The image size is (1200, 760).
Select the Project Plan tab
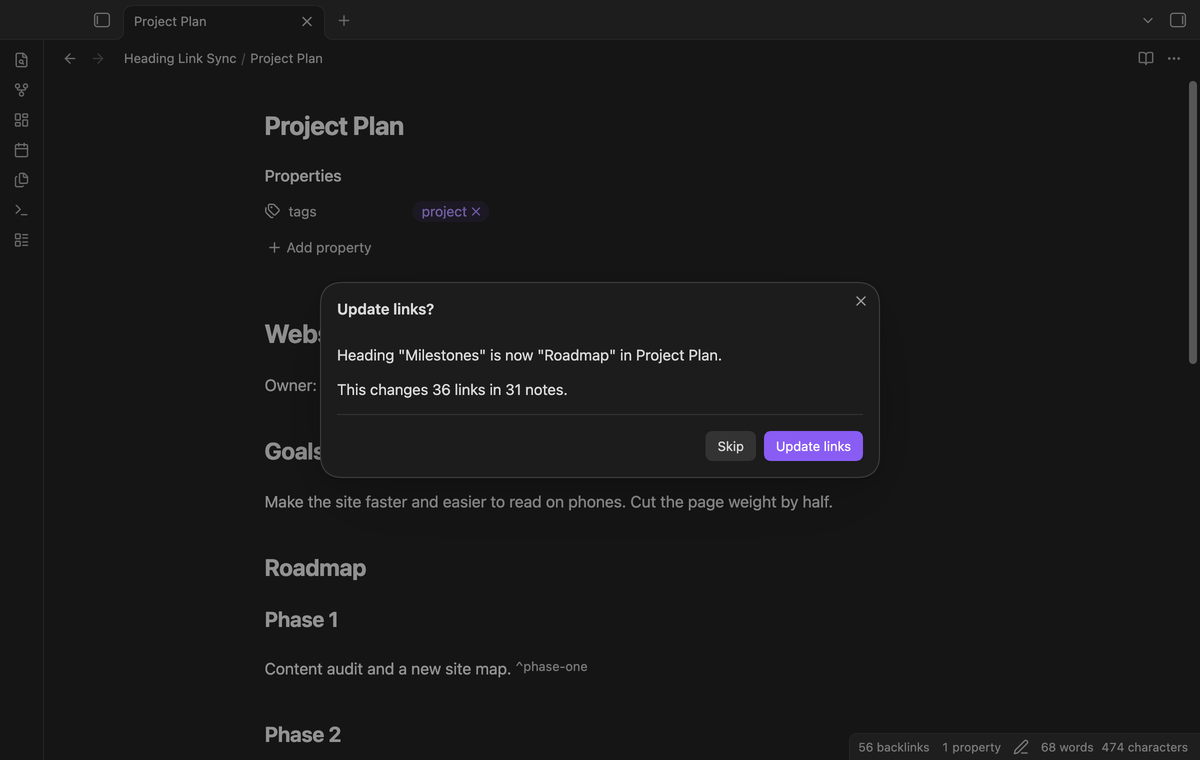212,21
